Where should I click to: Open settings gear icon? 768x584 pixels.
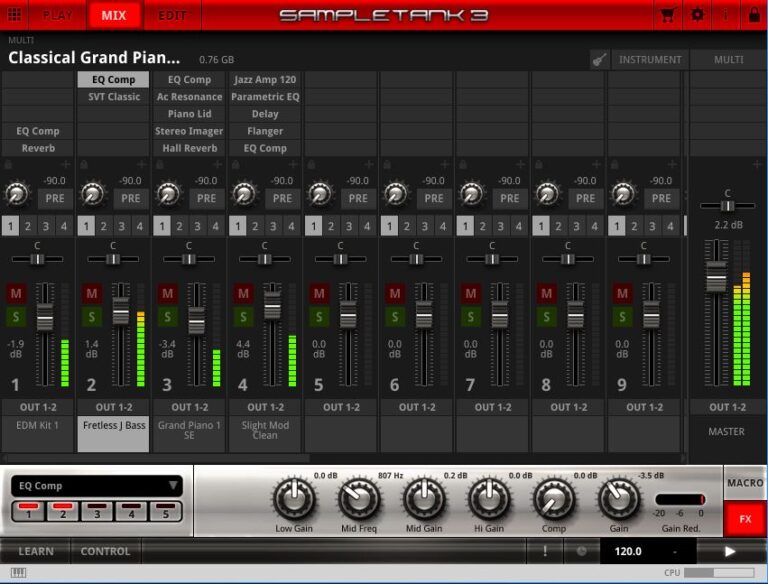click(x=696, y=15)
